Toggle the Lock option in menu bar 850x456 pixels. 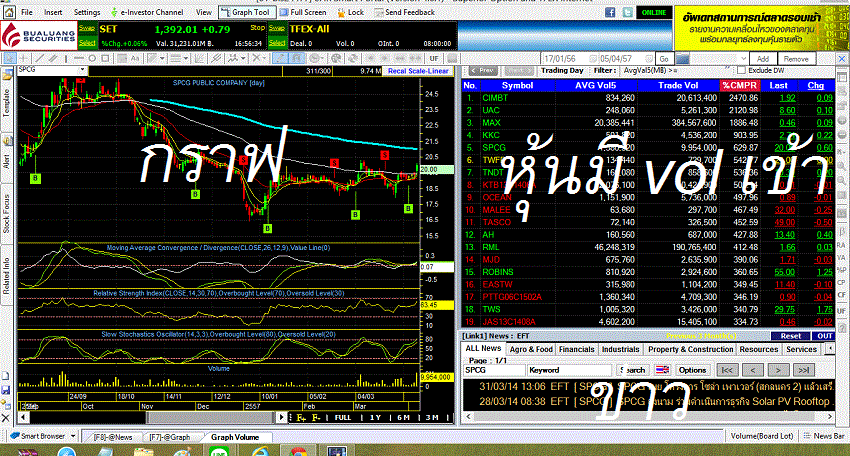pos(350,12)
